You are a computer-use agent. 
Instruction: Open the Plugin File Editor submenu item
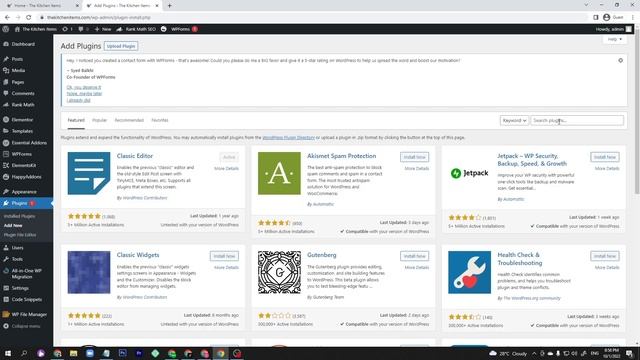[20, 235]
